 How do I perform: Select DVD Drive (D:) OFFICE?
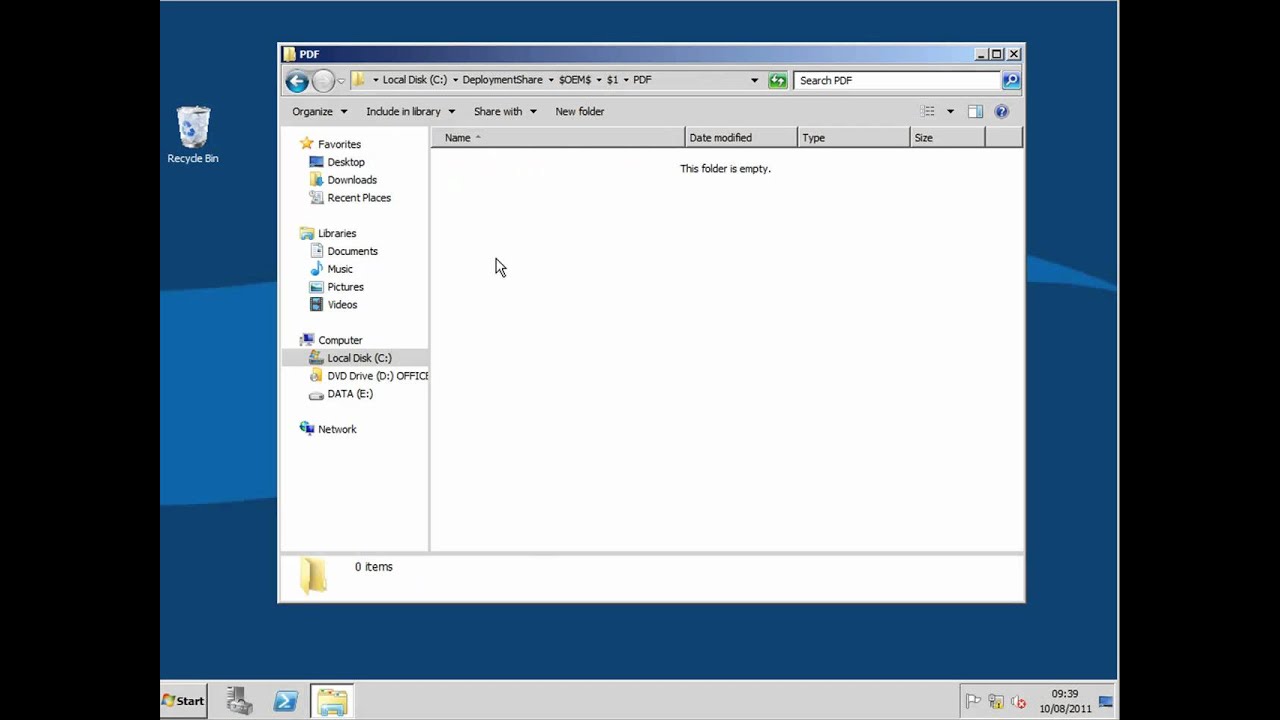tap(377, 376)
